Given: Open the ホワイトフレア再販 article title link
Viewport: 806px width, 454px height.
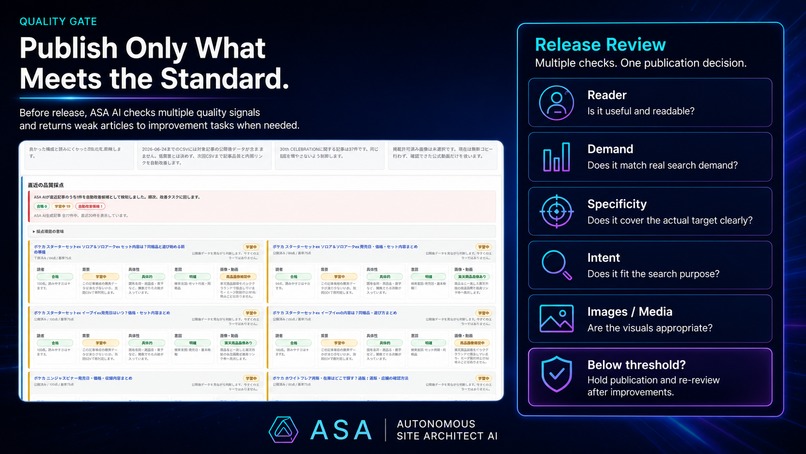Looking at the screenshot, I should click(340, 378).
